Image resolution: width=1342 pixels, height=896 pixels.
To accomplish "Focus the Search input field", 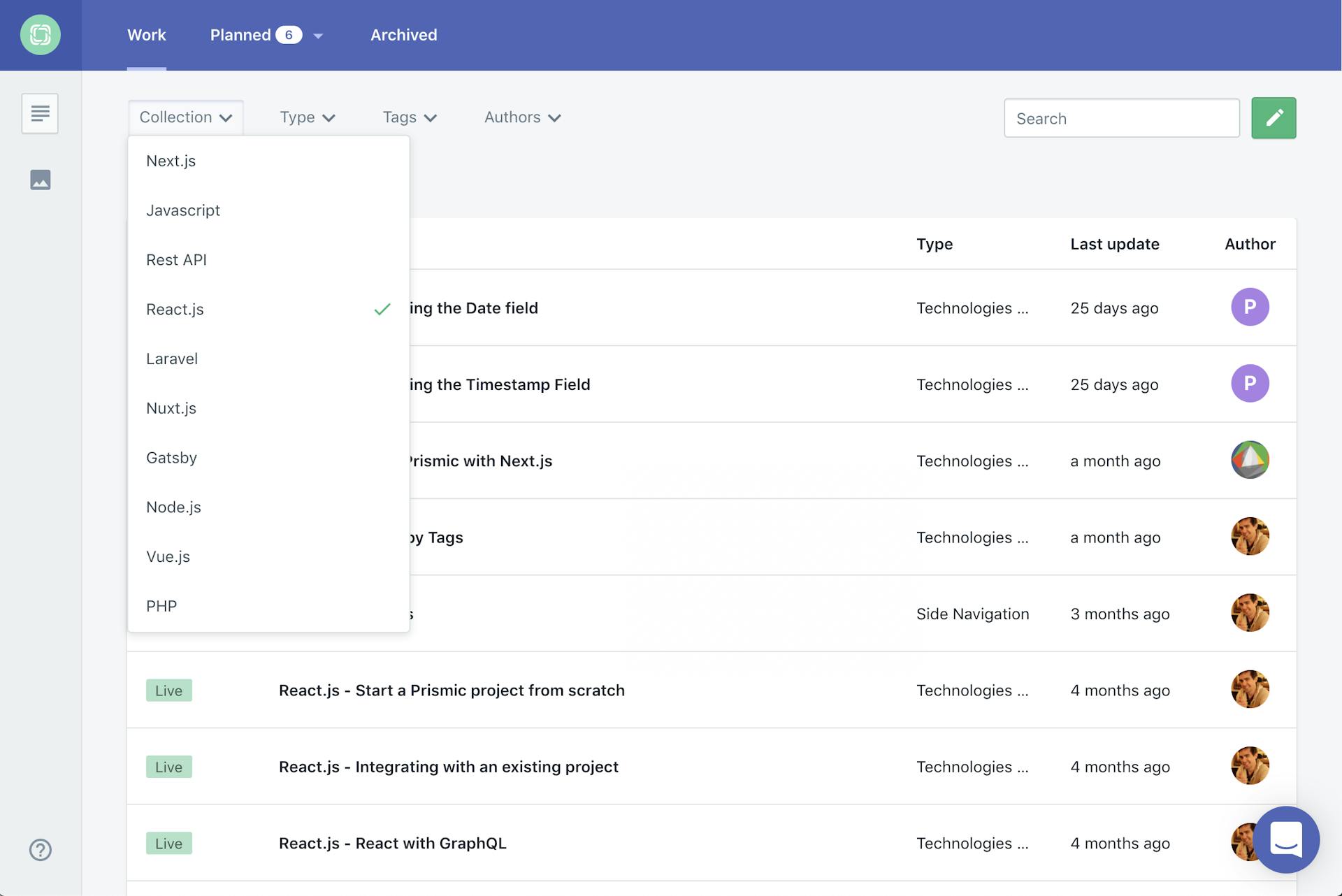I will click(x=1121, y=118).
